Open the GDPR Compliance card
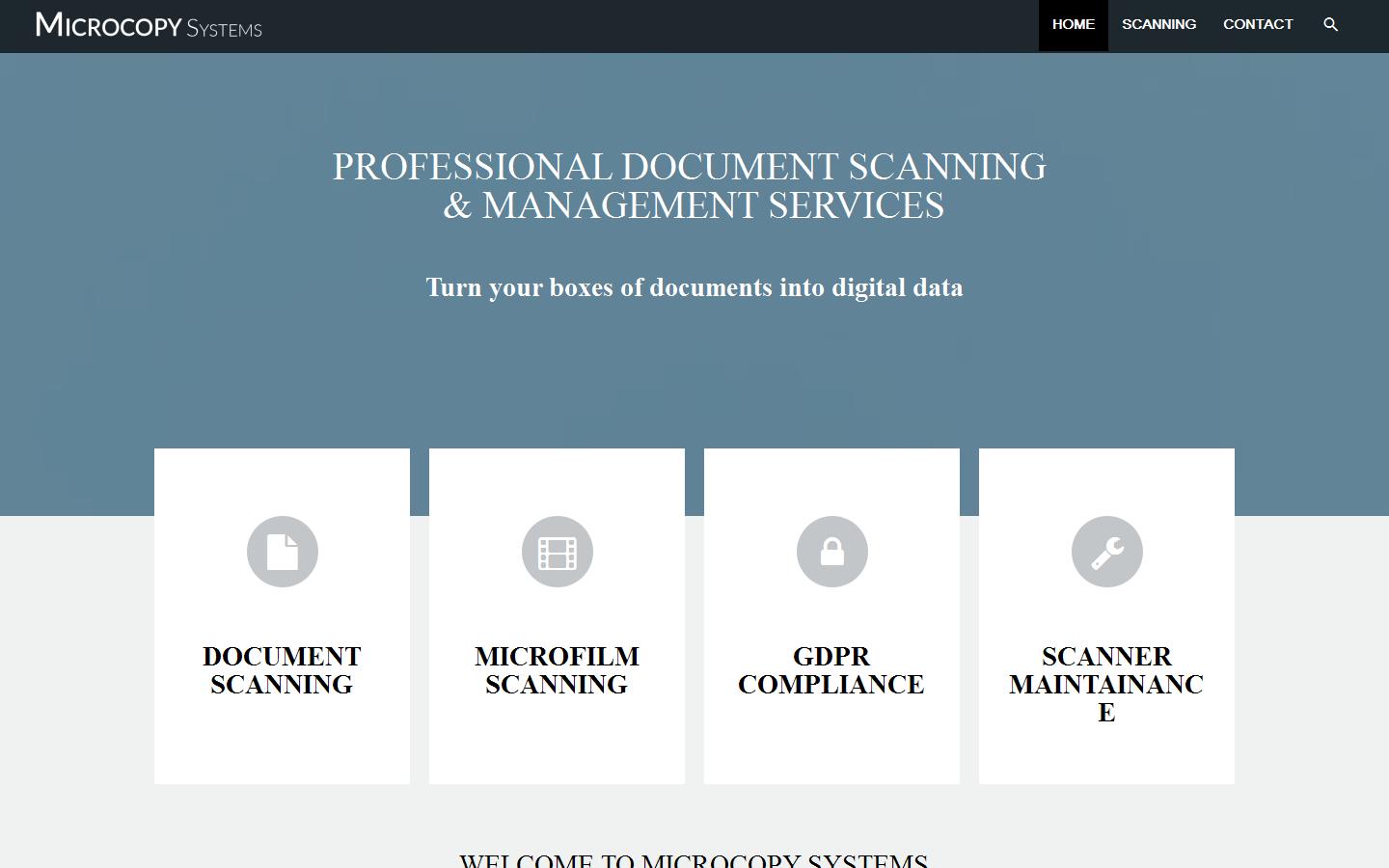Image resolution: width=1389 pixels, height=868 pixels. coord(831,615)
